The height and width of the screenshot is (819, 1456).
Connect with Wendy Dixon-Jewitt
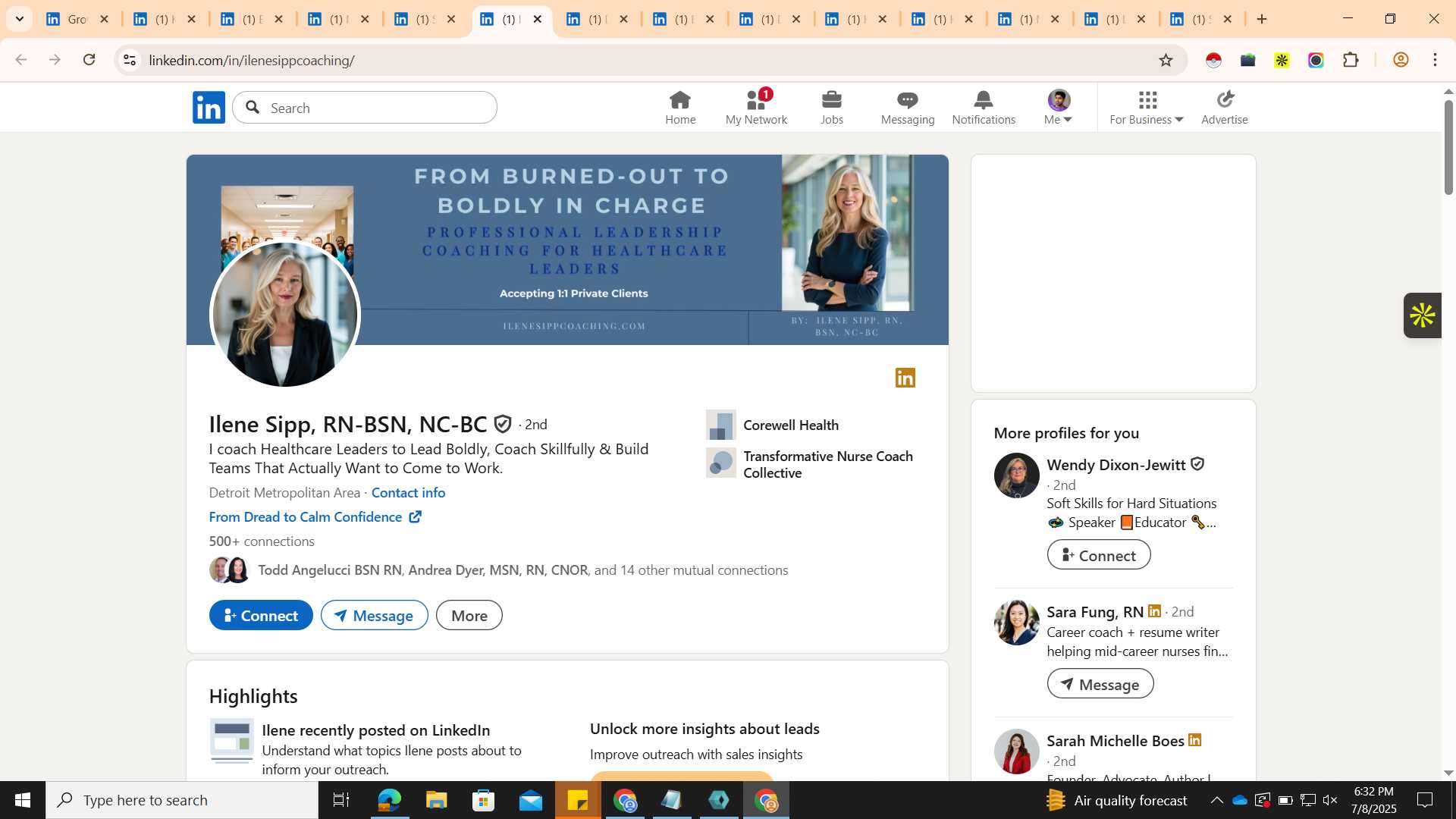coord(1098,554)
